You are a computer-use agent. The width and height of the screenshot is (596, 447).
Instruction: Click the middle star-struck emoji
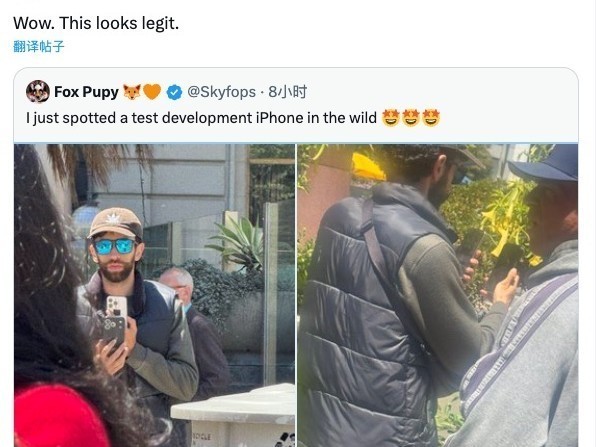[411, 117]
